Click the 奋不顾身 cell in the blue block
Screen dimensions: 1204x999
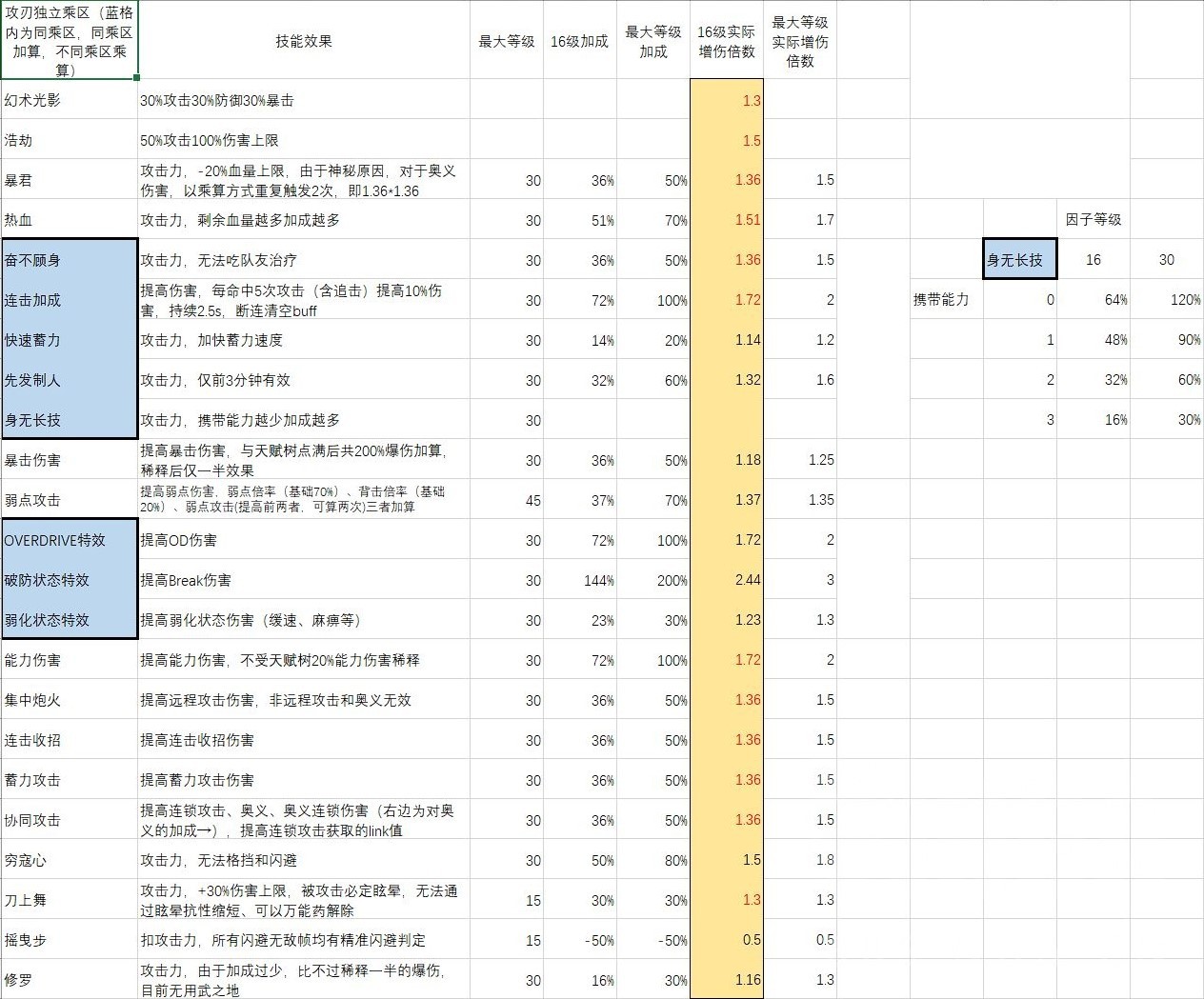(38, 259)
